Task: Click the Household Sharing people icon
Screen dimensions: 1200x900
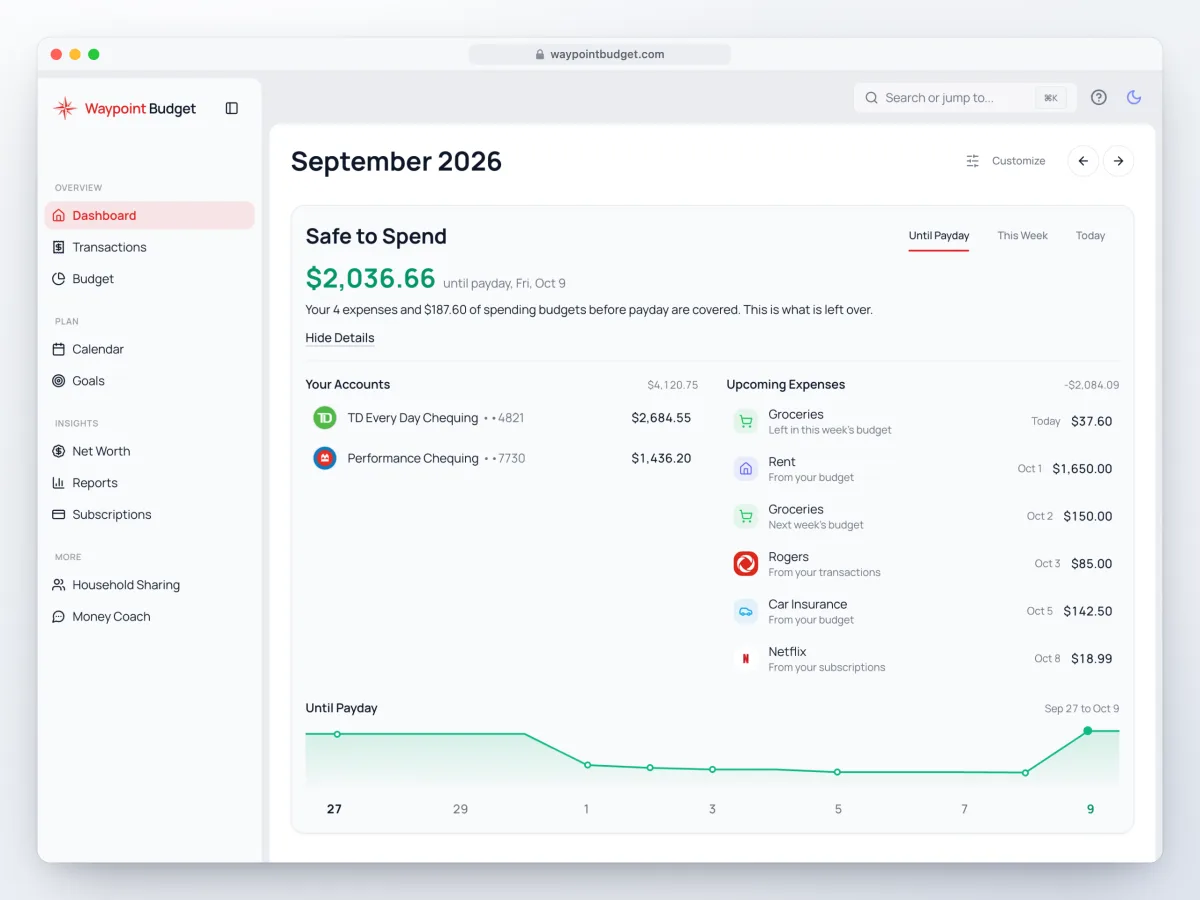Action: [58, 585]
